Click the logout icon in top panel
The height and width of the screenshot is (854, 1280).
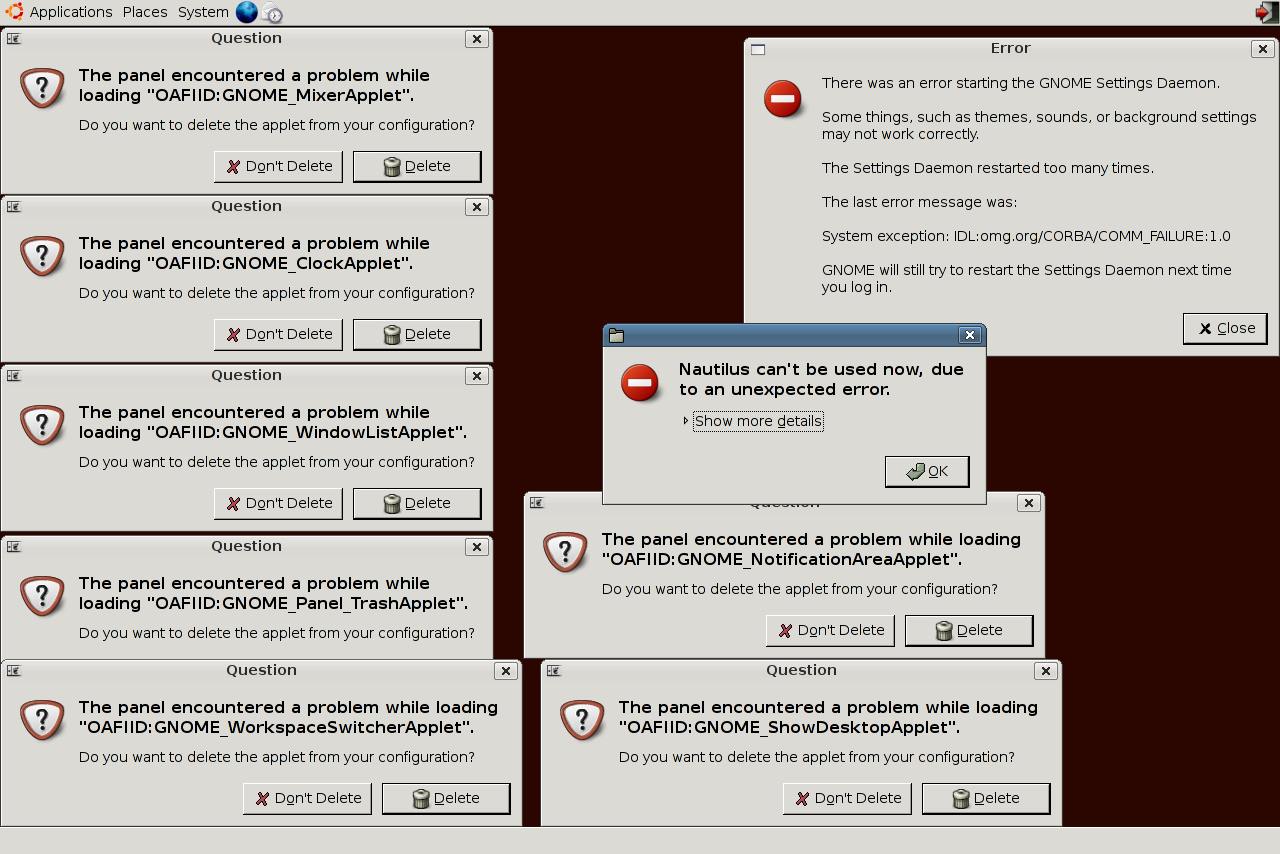[x=1266, y=12]
